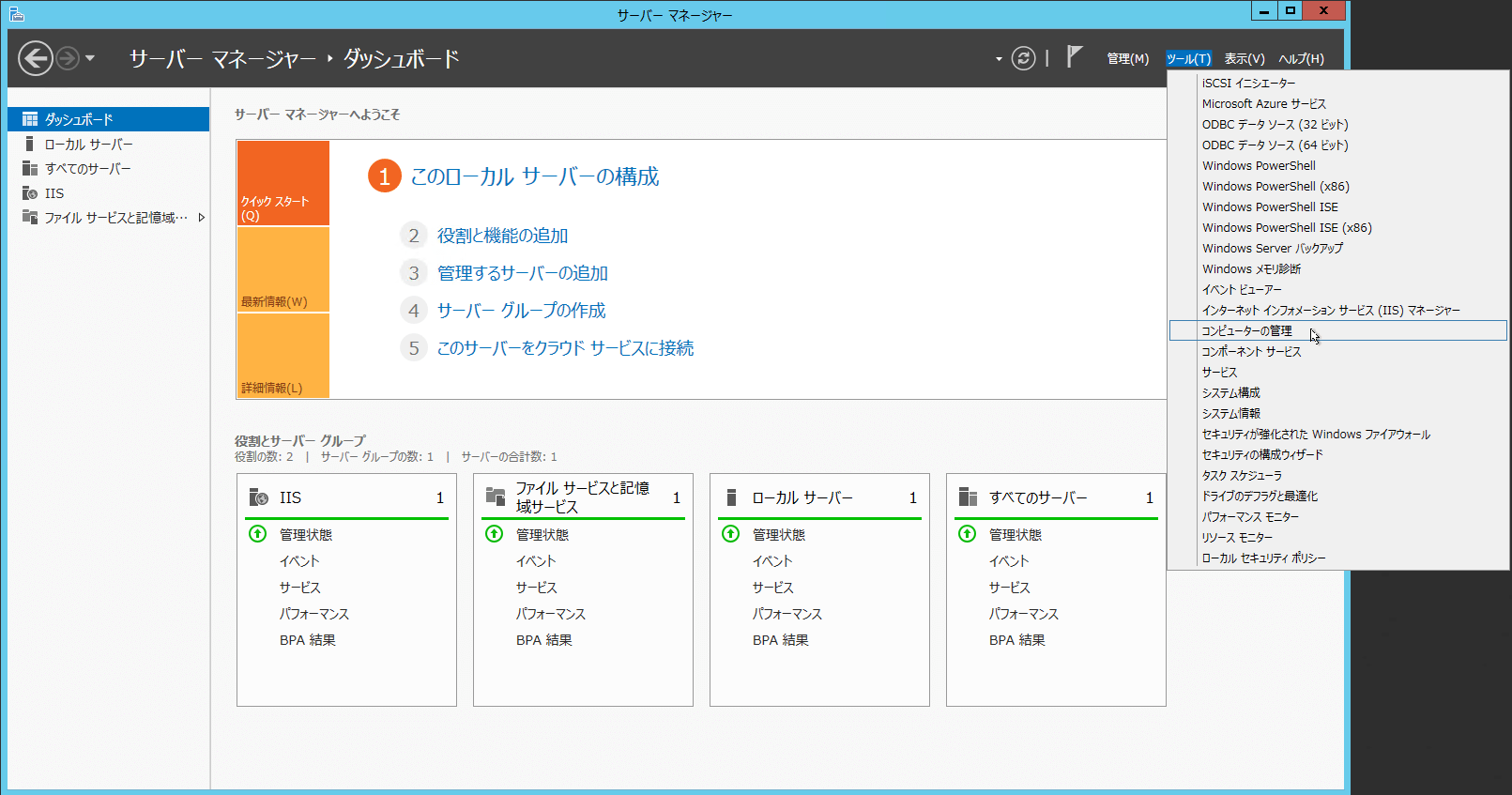
Task: Click the ダッシュボード icon in sidebar
Action: click(30, 119)
